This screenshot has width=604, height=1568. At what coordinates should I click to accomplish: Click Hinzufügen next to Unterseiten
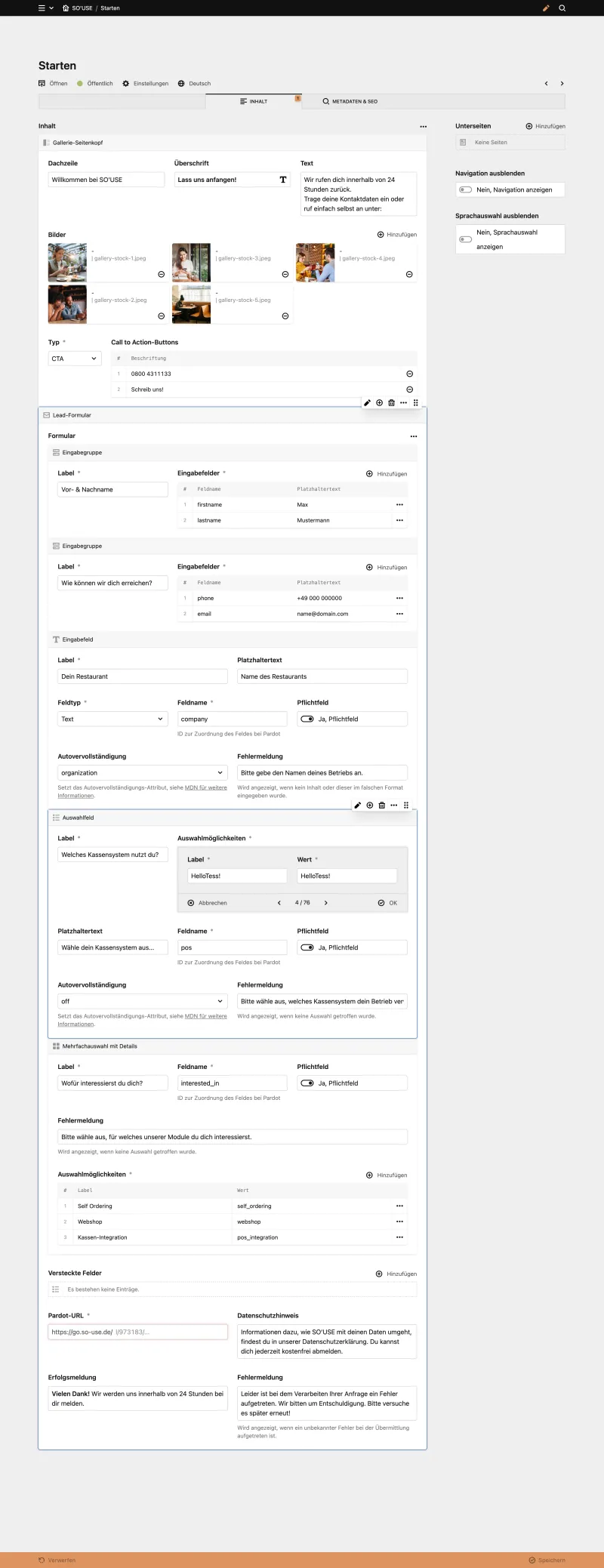coord(545,126)
